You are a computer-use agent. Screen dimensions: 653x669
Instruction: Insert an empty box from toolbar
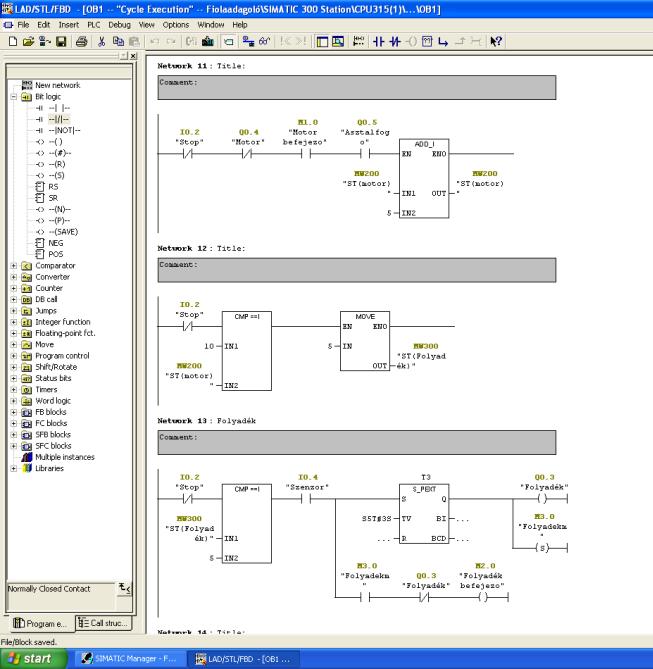pos(427,41)
